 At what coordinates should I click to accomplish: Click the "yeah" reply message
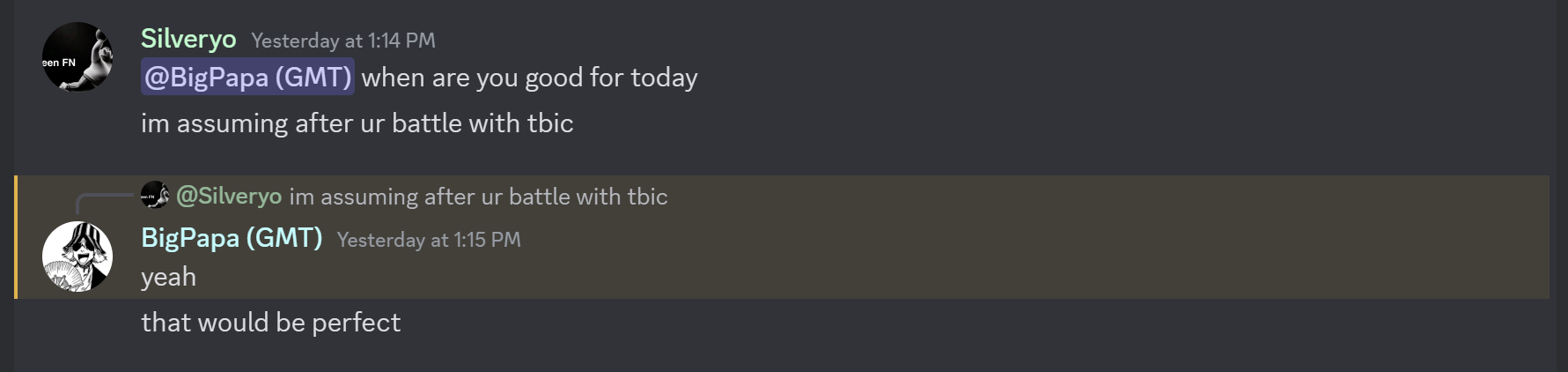click(x=168, y=278)
